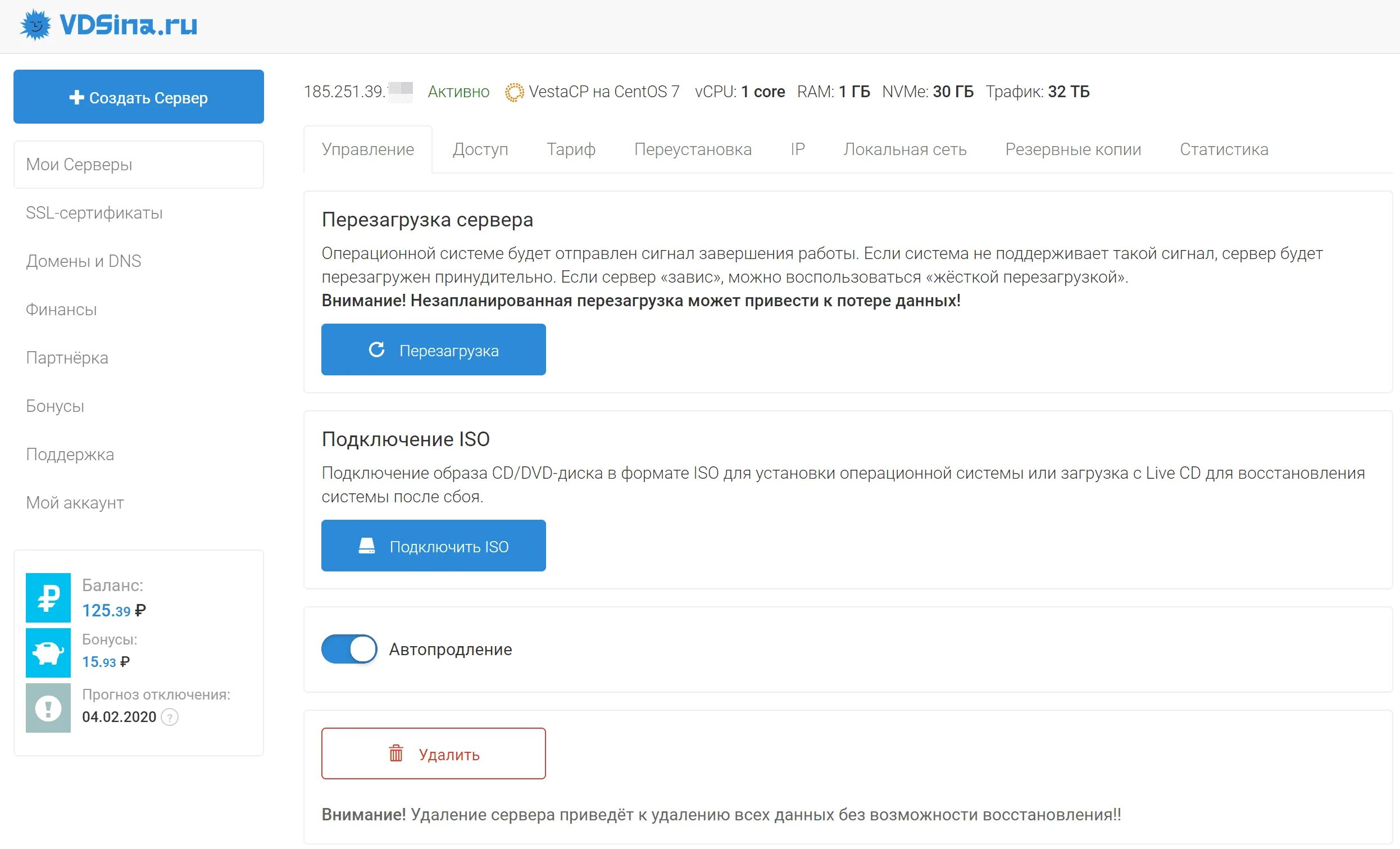Open the shutdown forecast question-mark help
Screen dimensions: 1400x849
tap(169, 717)
